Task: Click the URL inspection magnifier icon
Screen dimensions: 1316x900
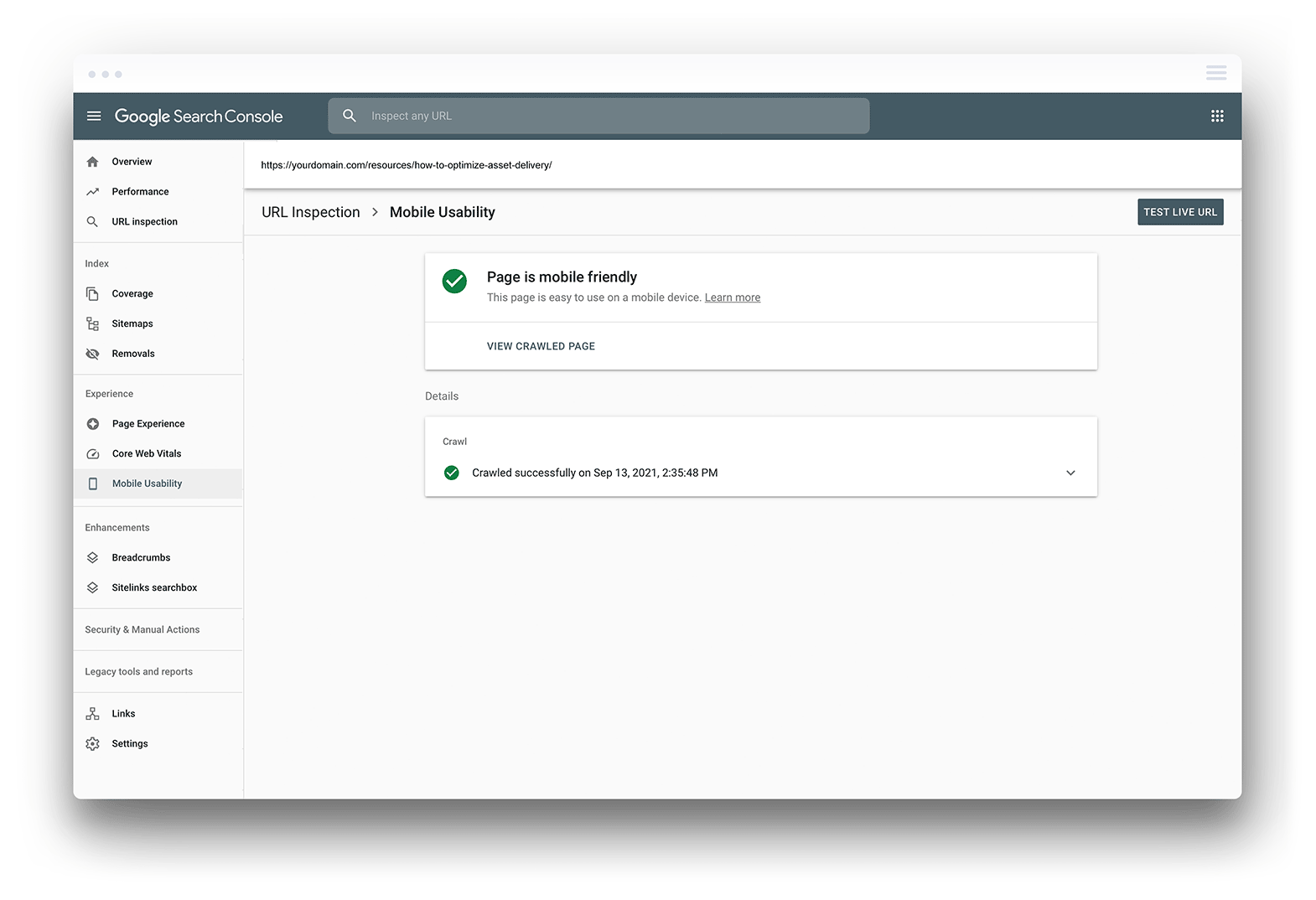Action: tap(93, 222)
